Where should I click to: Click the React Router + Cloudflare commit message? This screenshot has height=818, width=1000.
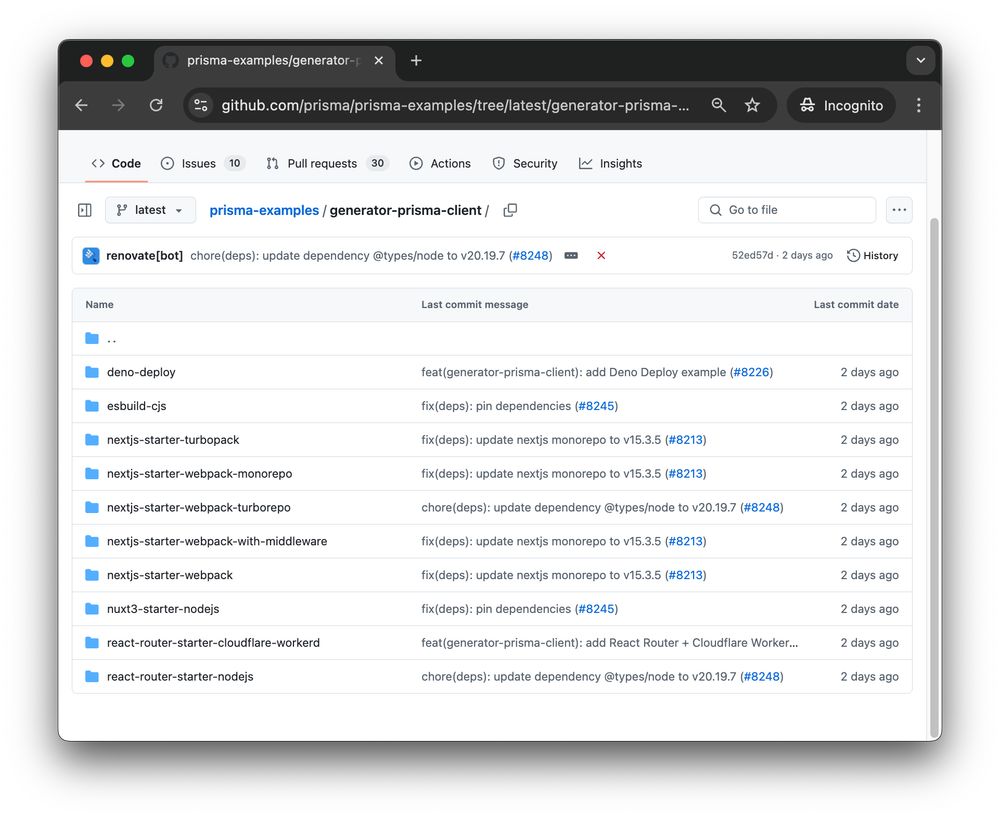[609, 643]
